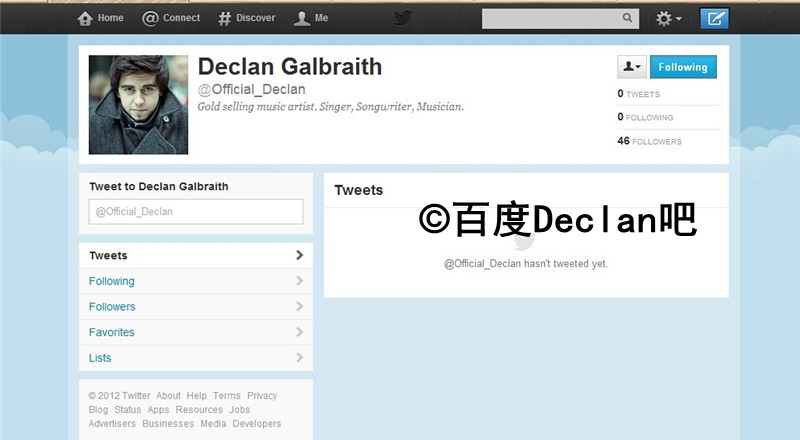Click the Me person icon
Image resolution: width=800 pixels, height=440 pixels.
coord(302,18)
